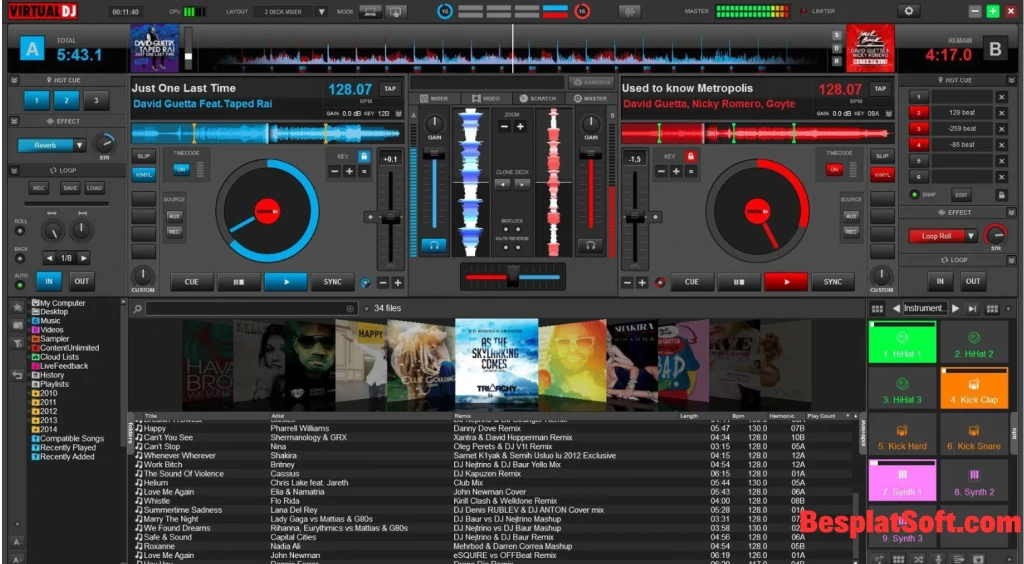
Task: Click the search magnifier icon in the browser
Action: point(138,308)
